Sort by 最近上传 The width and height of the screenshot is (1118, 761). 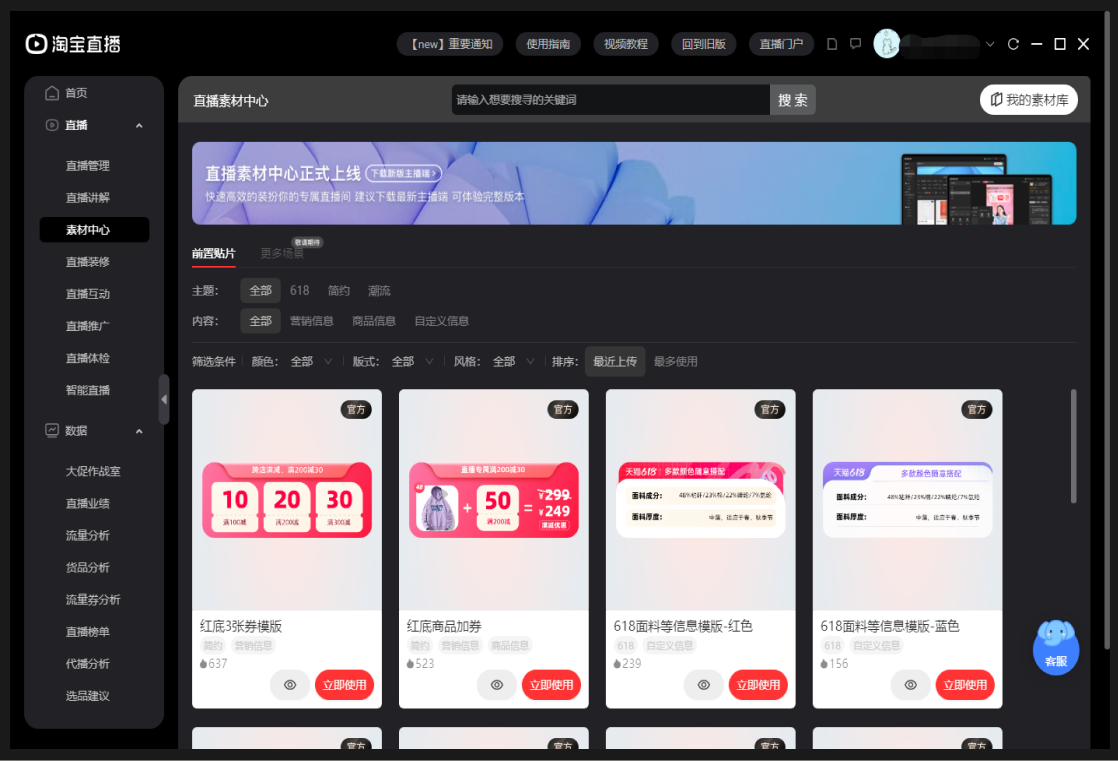point(615,362)
